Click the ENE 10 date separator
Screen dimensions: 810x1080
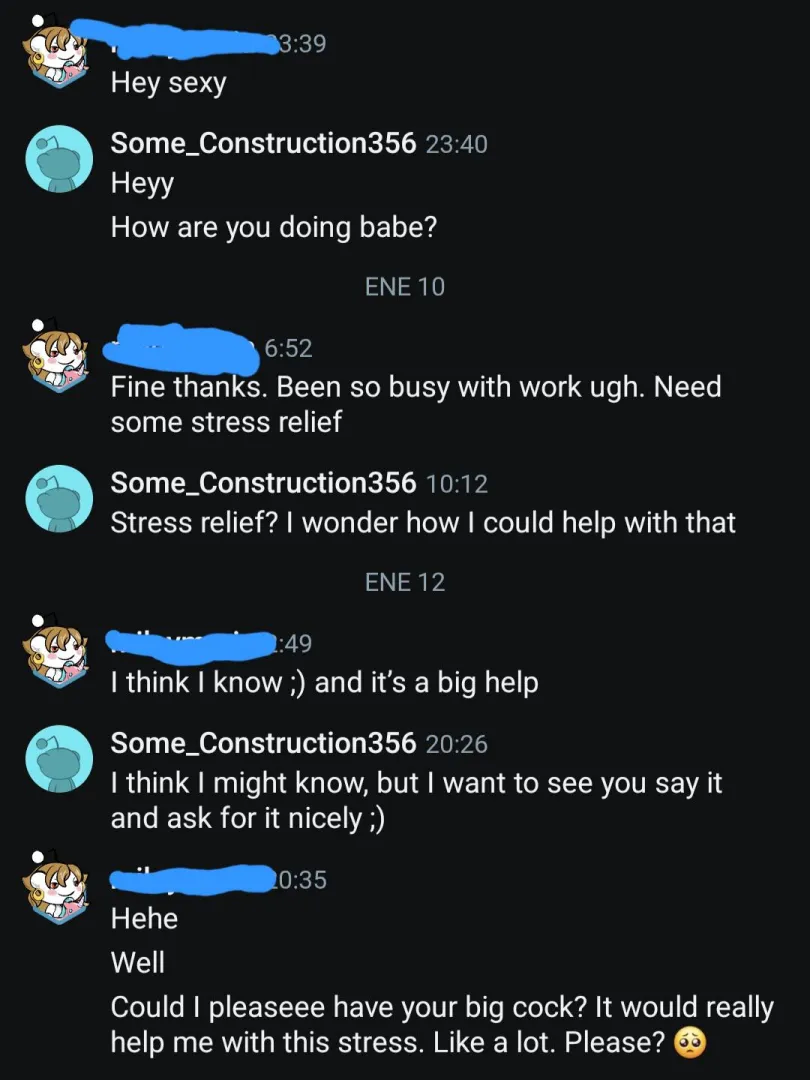(x=405, y=287)
